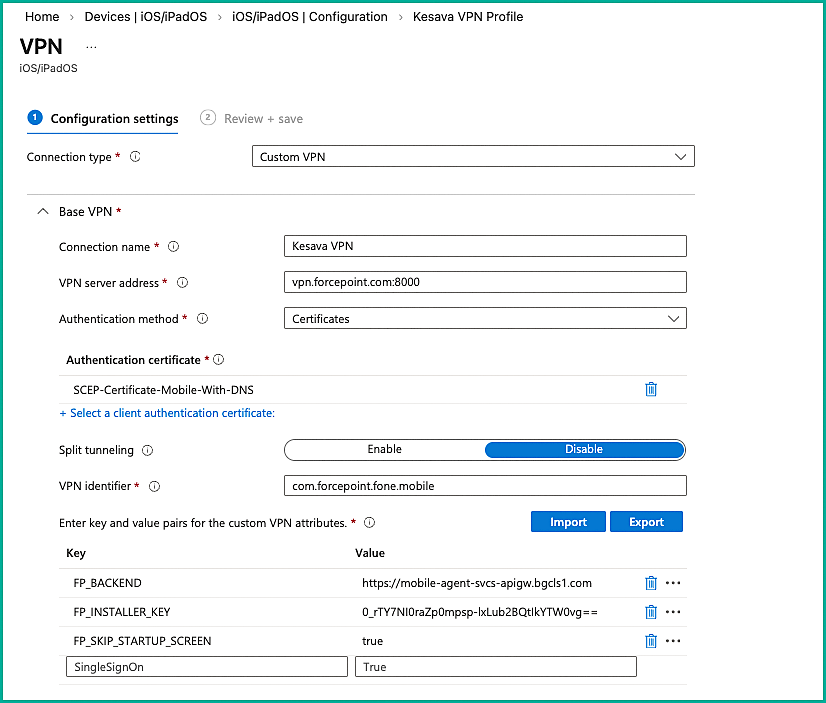Click Select a client authentication certificate link

click(x=167, y=413)
